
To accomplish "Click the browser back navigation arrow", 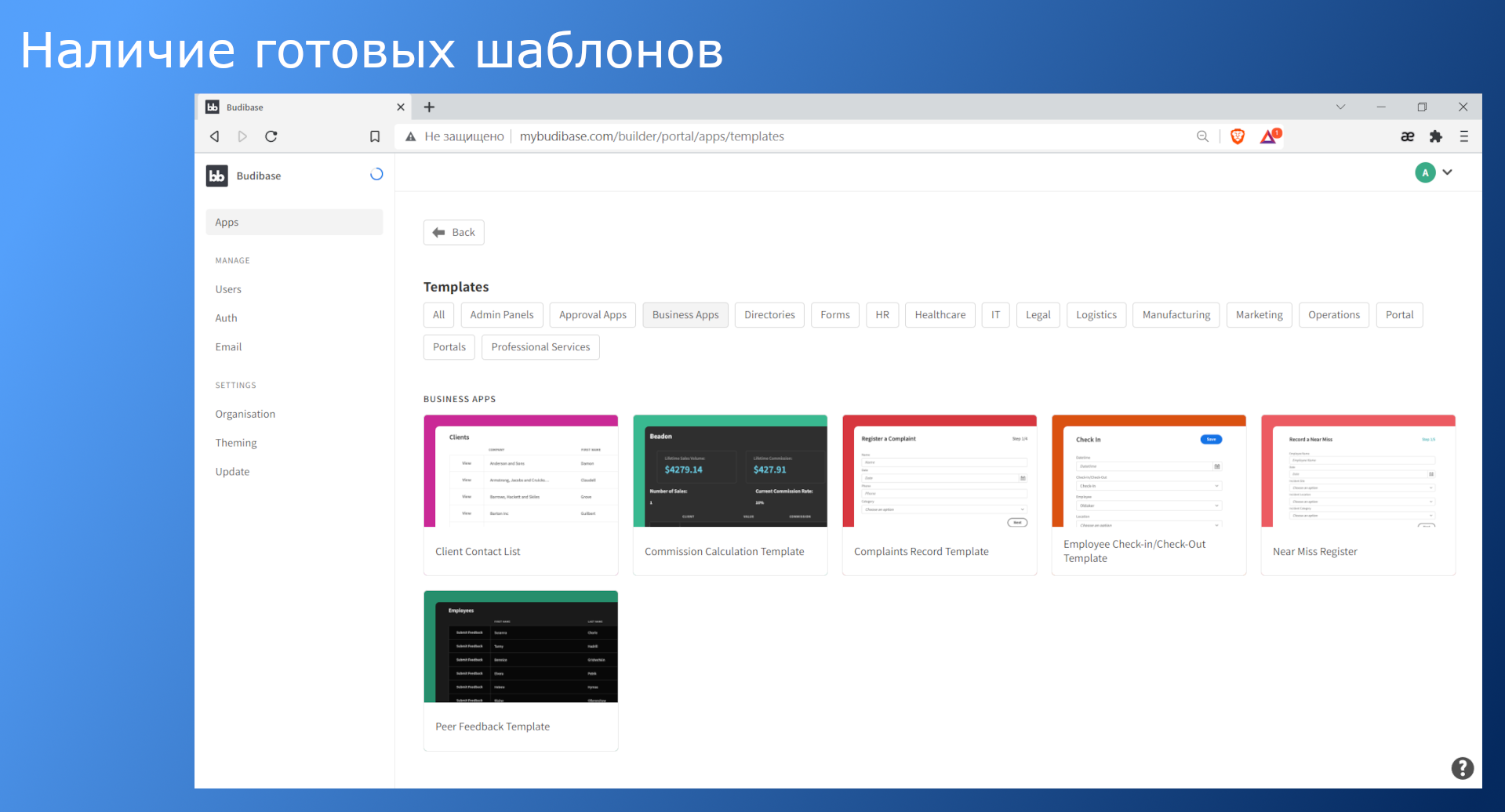I will coord(214,136).
